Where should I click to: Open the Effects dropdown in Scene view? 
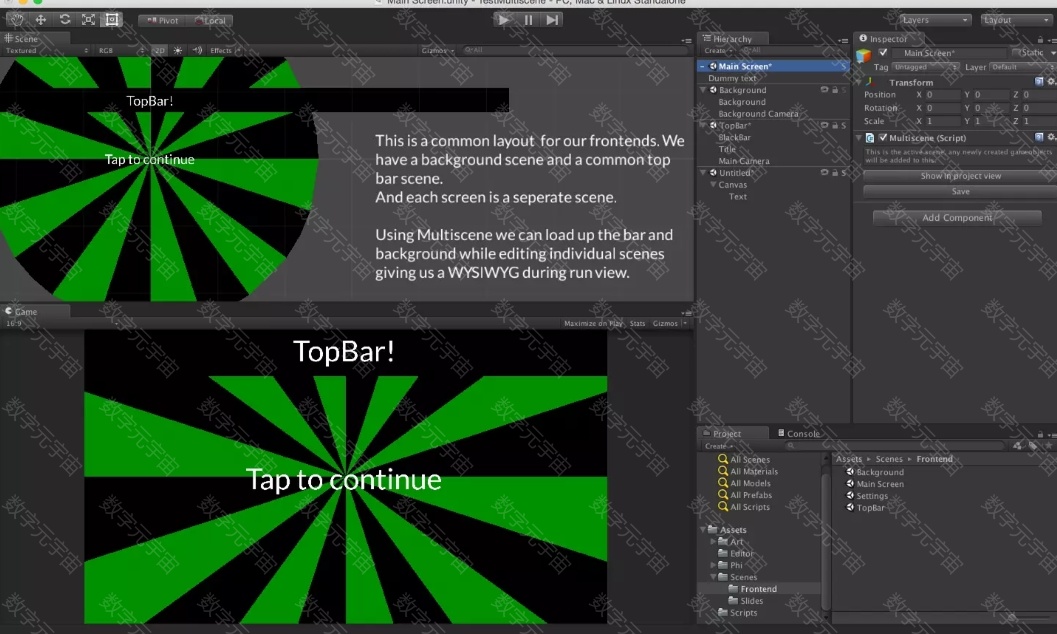tap(225, 51)
